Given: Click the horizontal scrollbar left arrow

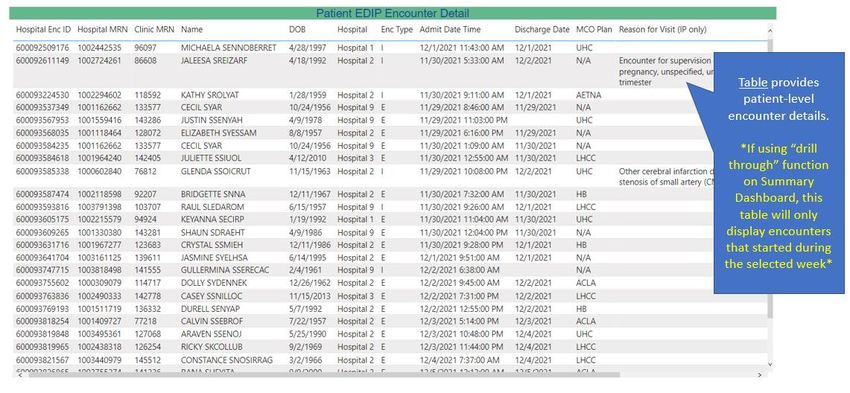Looking at the screenshot, I should pos(20,375).
